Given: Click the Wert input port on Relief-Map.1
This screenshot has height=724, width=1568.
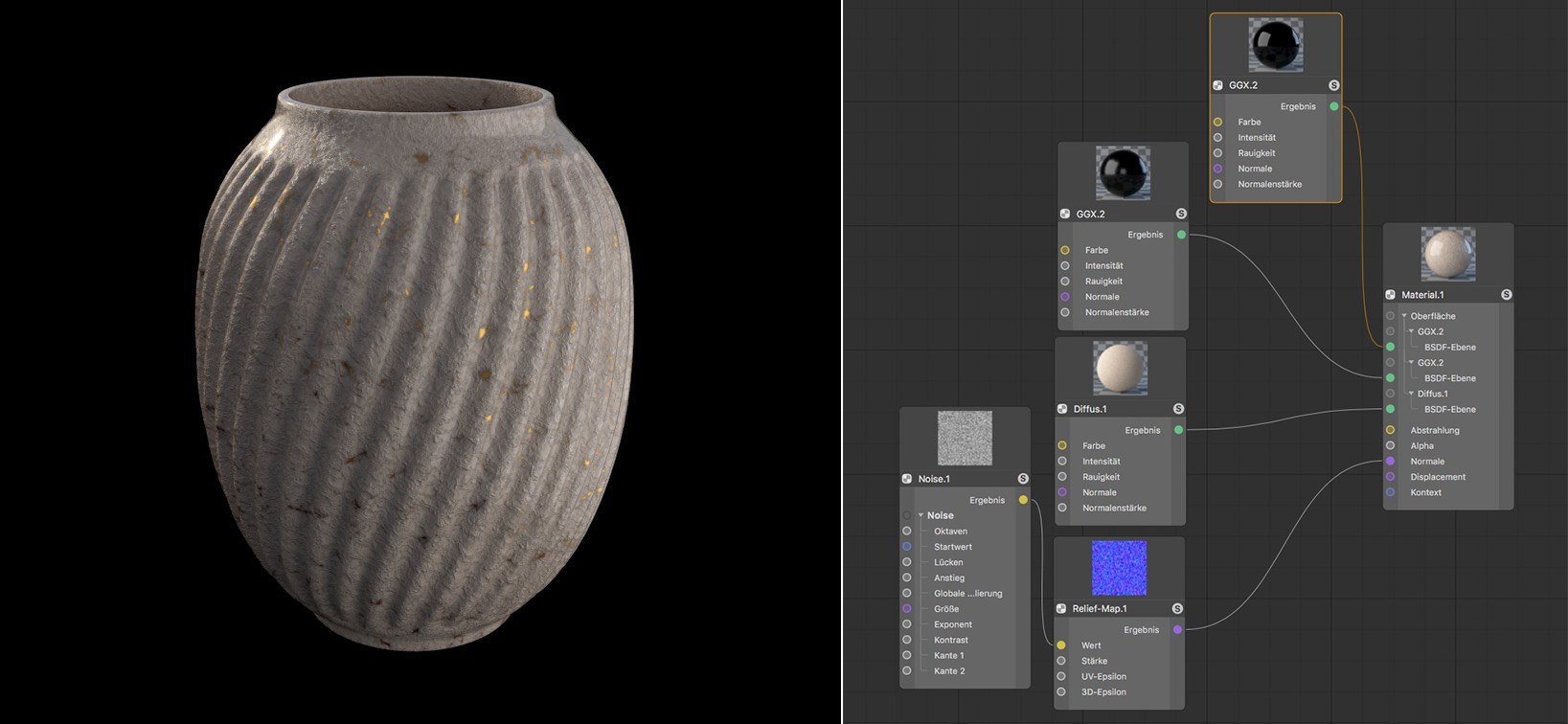Looking at the screenshot, I should tap(1061, 645).
